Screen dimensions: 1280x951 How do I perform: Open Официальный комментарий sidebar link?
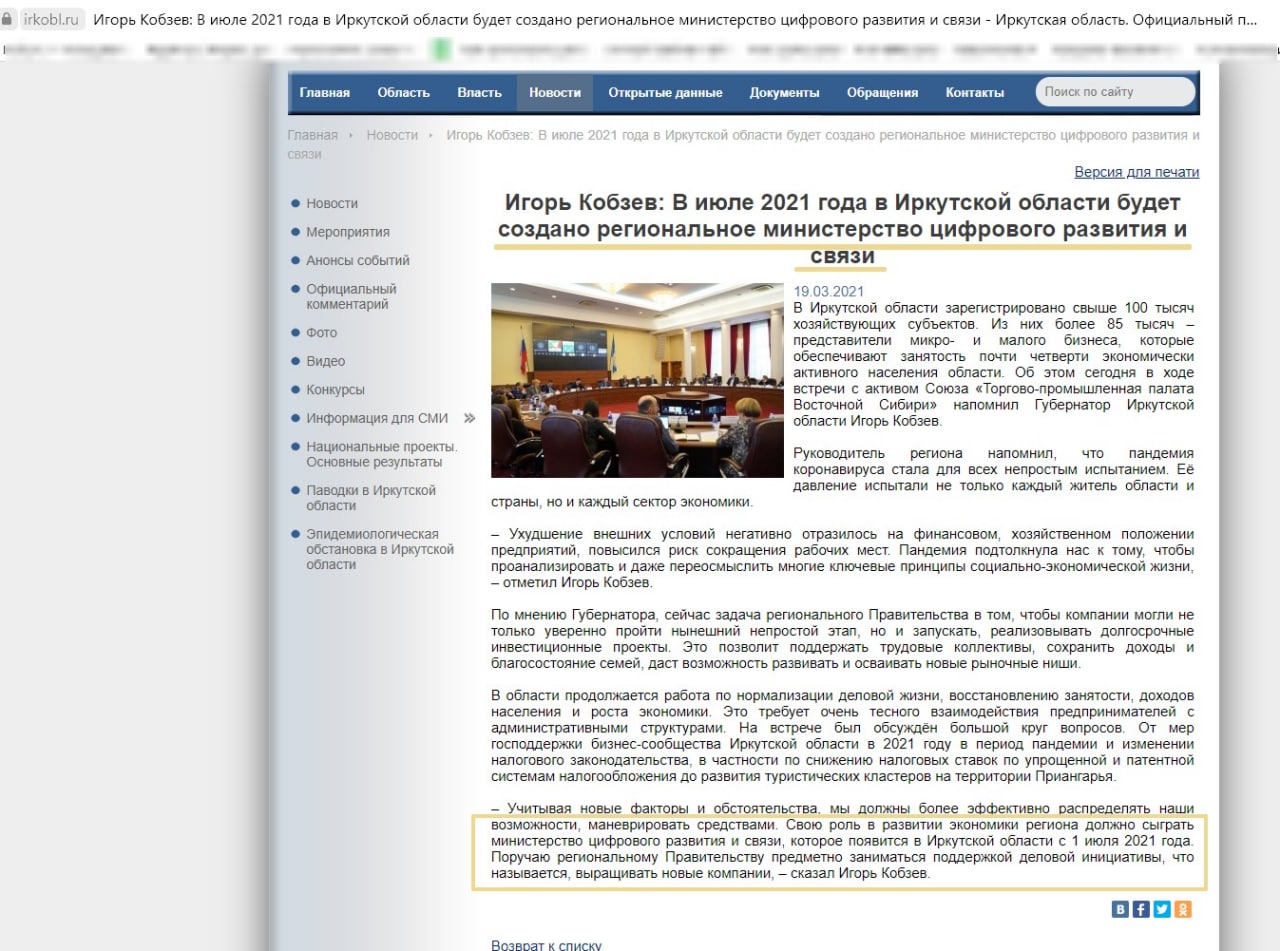[351, 296]
